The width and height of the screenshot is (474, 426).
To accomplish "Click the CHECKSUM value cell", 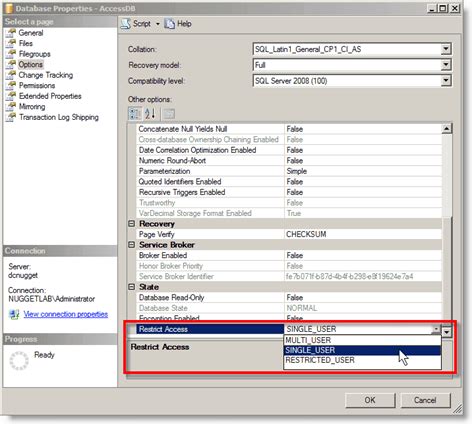I will pyautogui.click(x=363, y=234).
